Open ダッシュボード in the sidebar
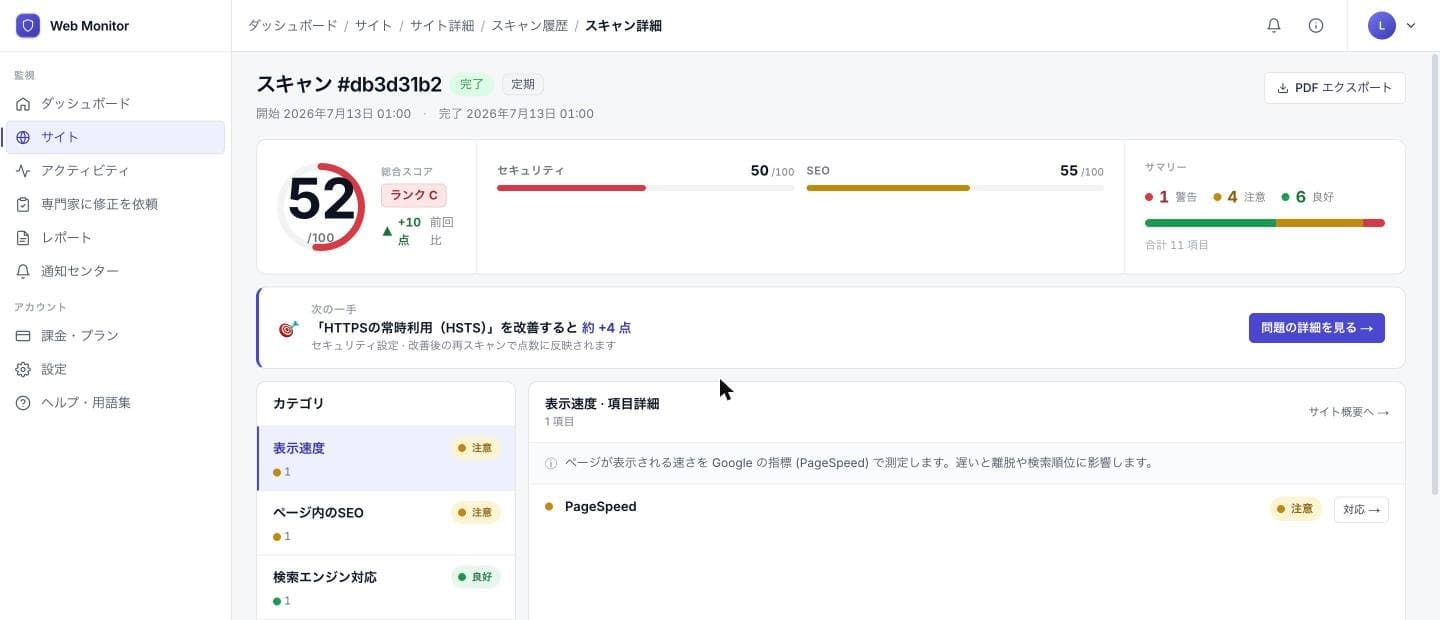The width and height of the screenshot is (1440, 620). click(x=115, y=104)
